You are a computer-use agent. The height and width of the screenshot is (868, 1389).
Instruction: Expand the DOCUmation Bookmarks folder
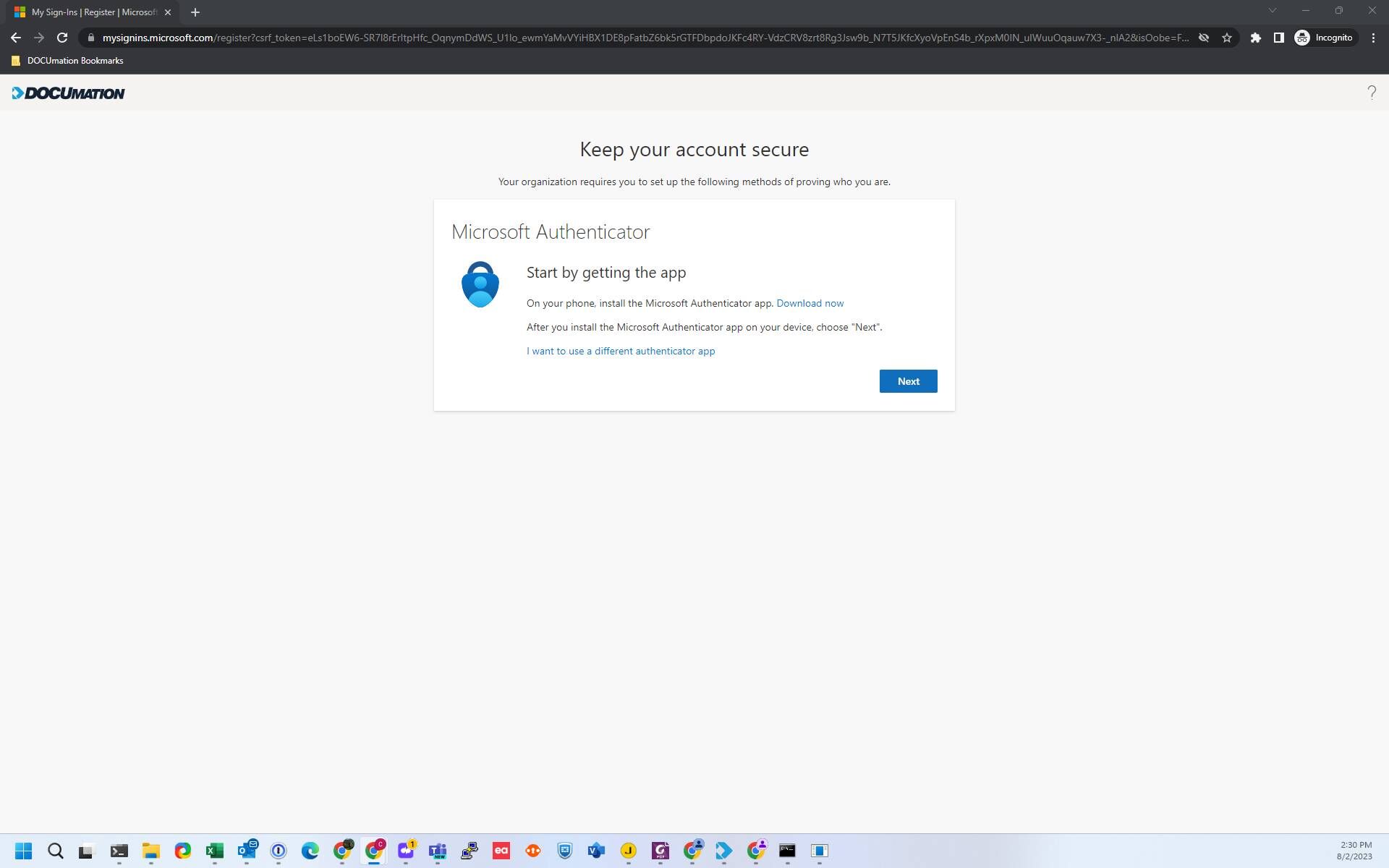[x=67, y=61]
